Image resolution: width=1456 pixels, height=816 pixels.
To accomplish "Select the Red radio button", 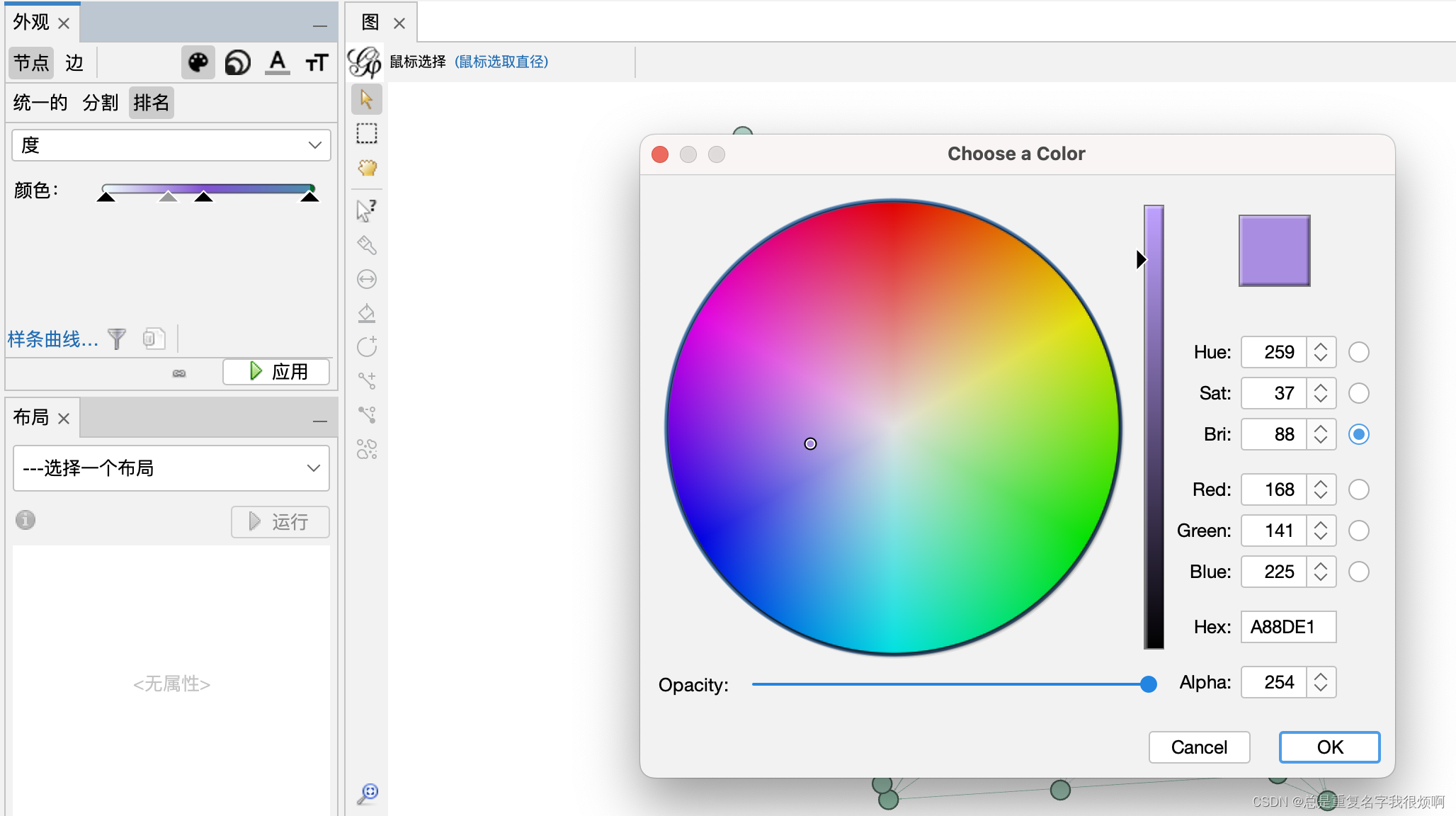I will click(1358, 489).
